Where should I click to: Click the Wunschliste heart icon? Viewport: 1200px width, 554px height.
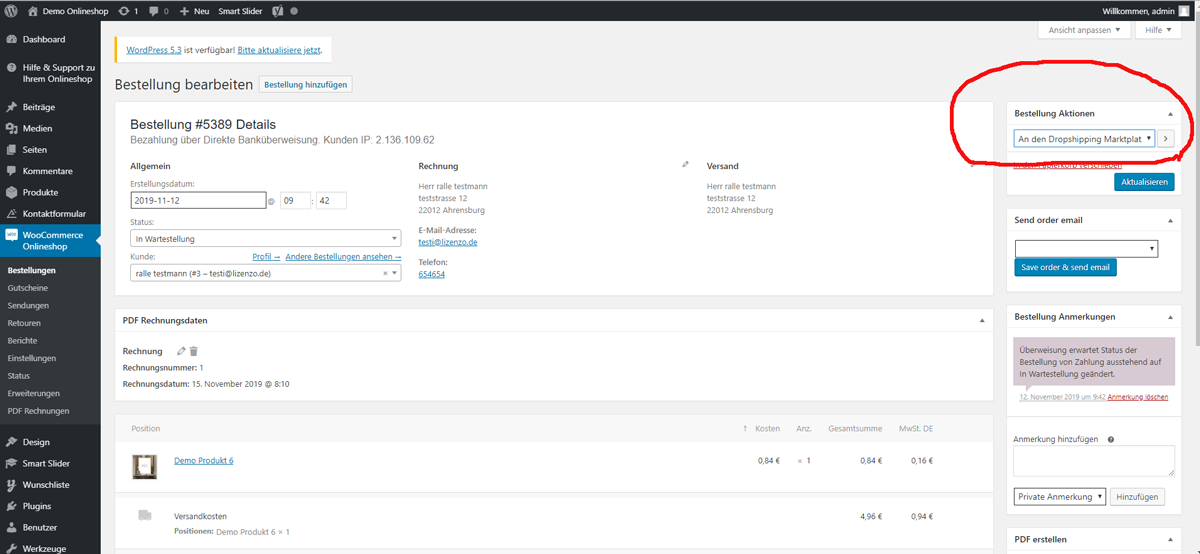[11, 485]
